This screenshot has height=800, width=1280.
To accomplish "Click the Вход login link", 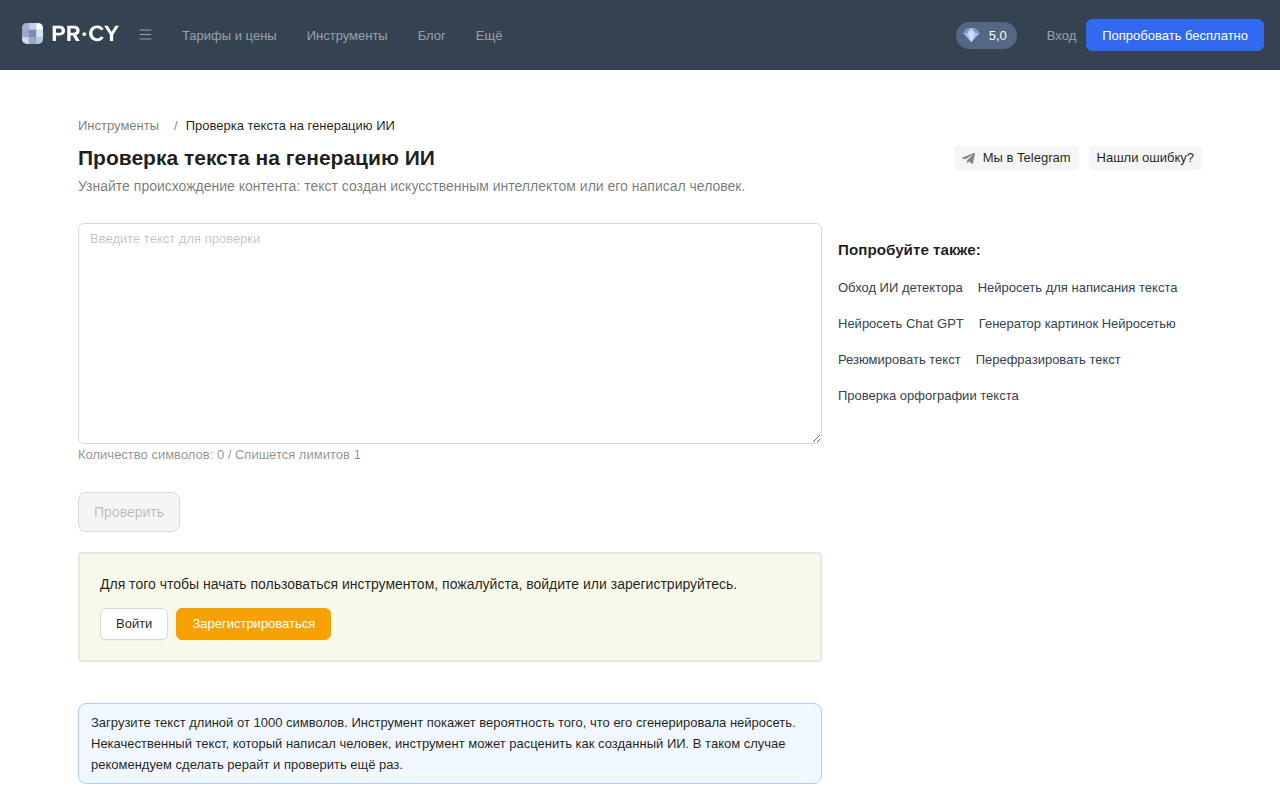I will pyautogui.click(x=1061, y=35).
